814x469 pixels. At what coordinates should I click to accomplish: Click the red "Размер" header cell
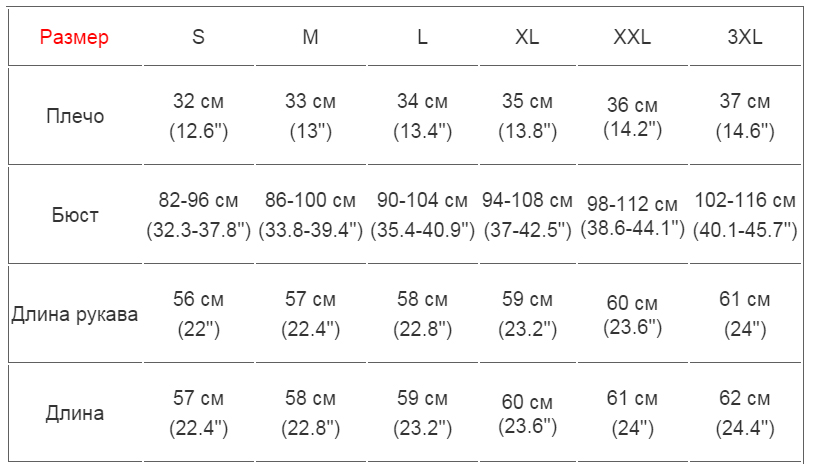pos(75,38)
